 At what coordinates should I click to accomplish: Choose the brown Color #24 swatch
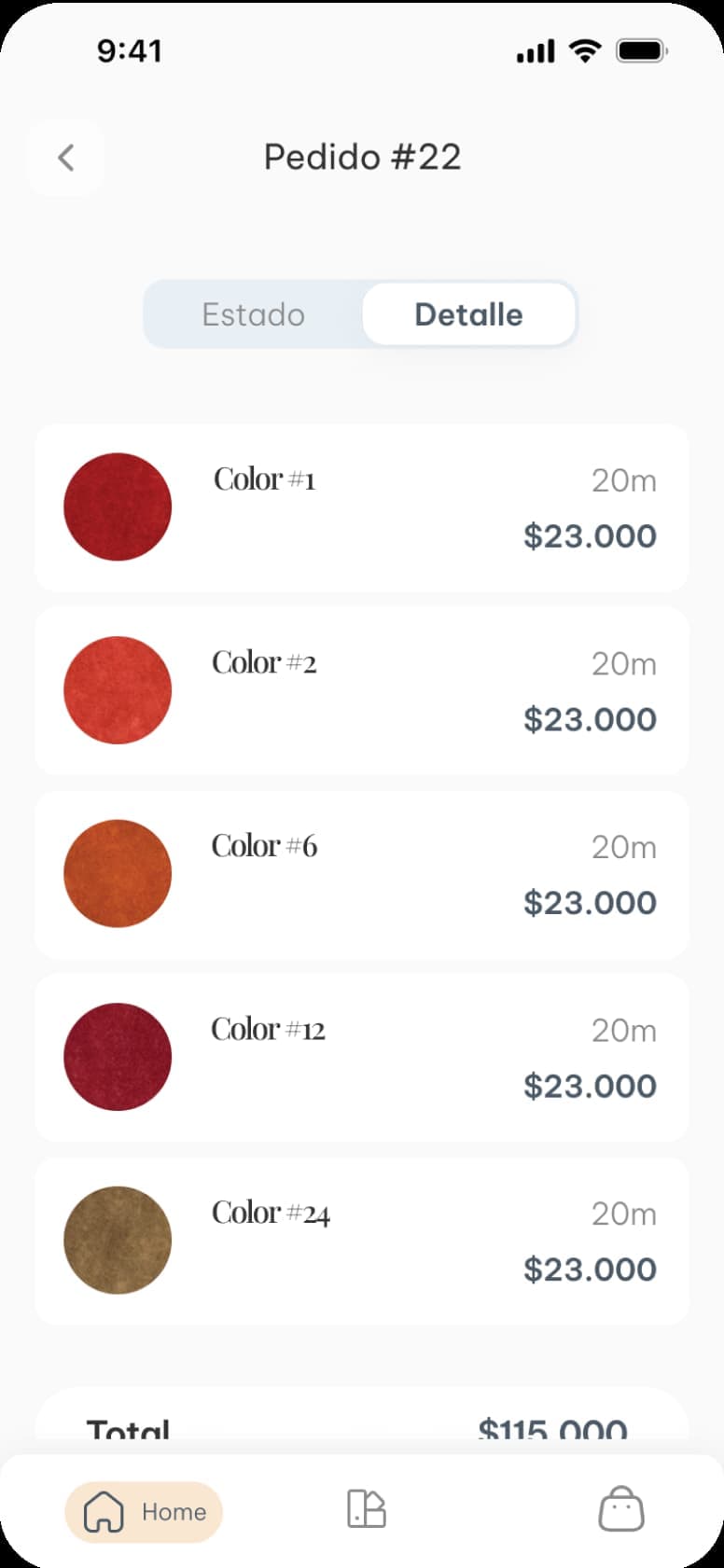point(118,1240)
